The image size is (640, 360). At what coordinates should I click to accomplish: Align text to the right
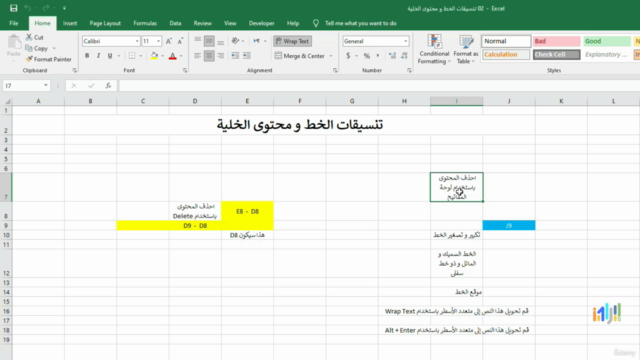coord(220,56)
